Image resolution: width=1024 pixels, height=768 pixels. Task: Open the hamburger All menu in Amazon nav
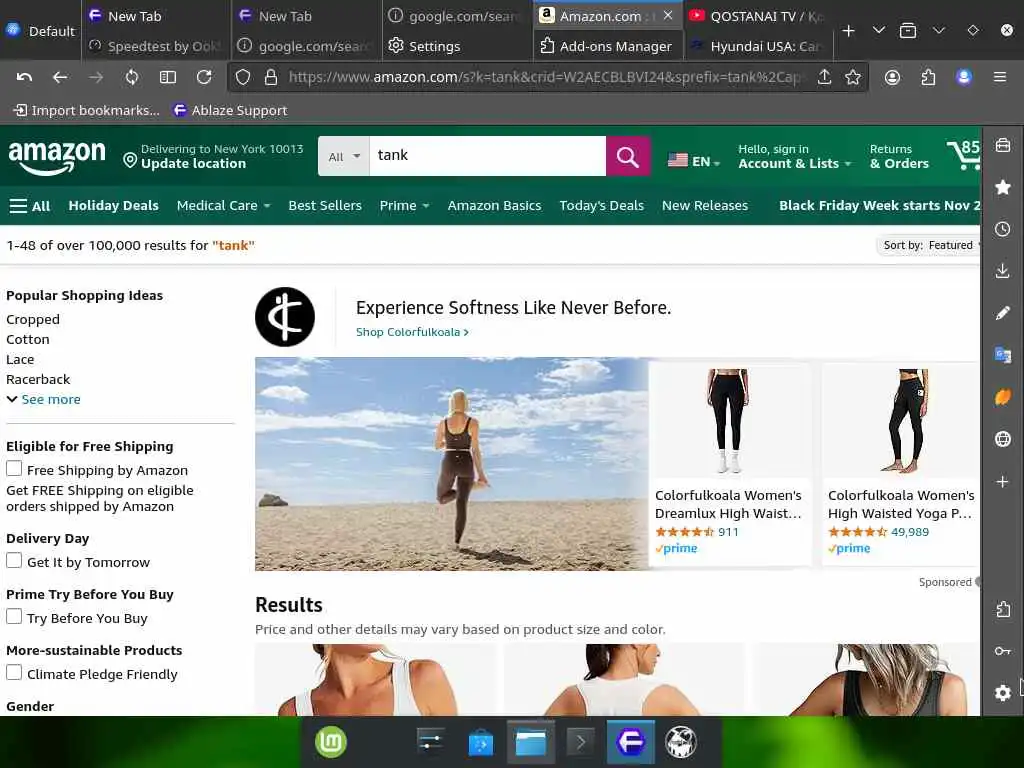30,206
